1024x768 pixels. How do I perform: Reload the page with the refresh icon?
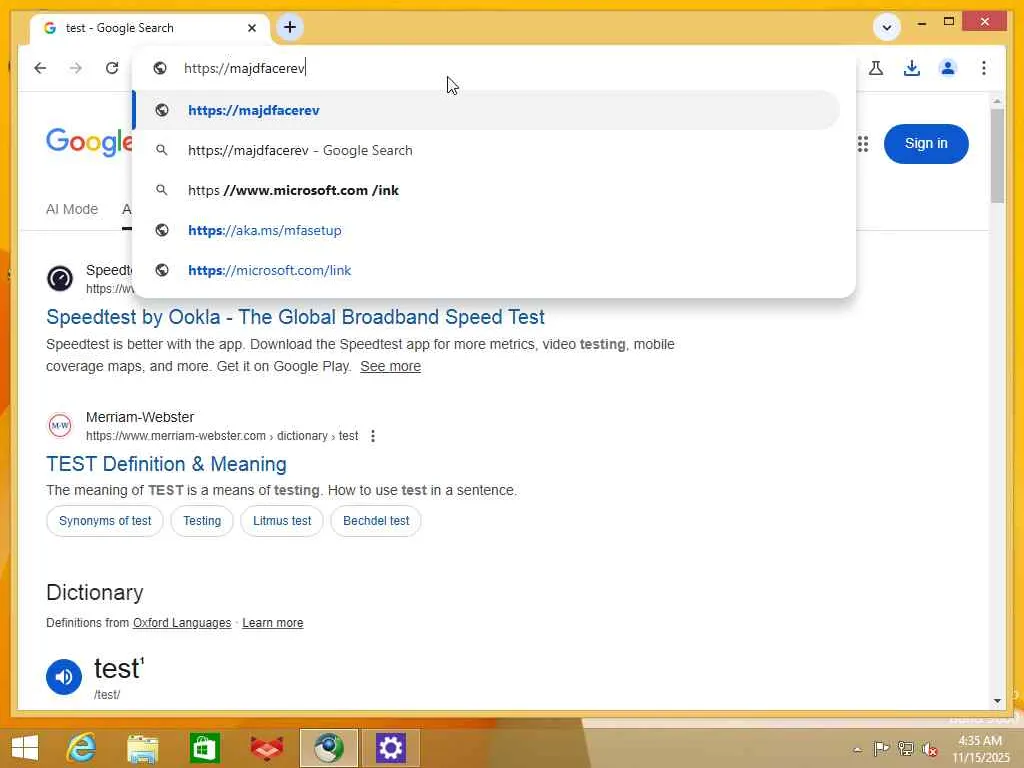coord(112,68)
